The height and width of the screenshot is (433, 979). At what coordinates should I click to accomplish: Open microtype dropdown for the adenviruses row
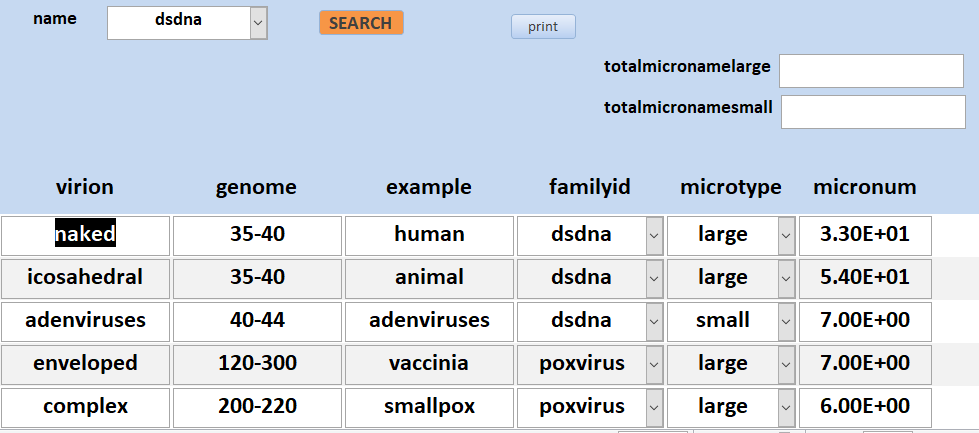pyautogui.click(x=786, y=322)
